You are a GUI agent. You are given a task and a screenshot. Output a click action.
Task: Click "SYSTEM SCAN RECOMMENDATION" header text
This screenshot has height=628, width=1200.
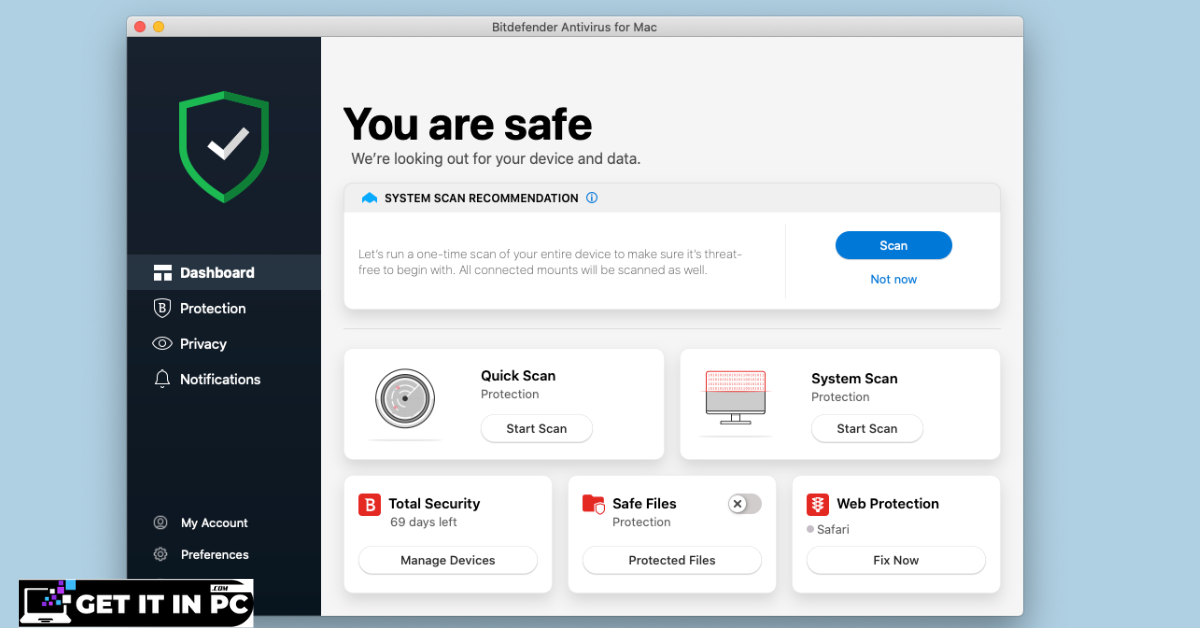tap(482, 198)
